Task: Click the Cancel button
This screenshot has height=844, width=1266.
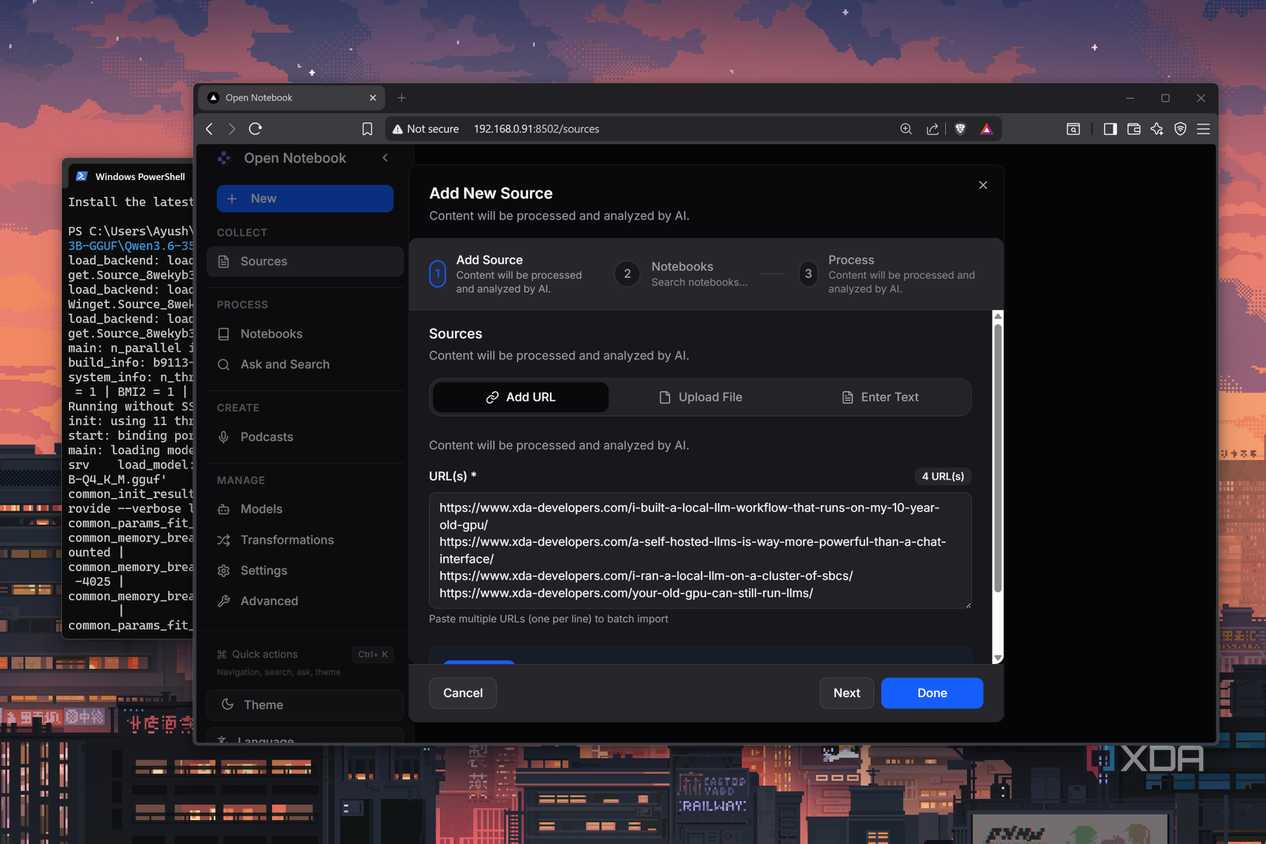Action: pyautogui.click(x=463, y=693)
